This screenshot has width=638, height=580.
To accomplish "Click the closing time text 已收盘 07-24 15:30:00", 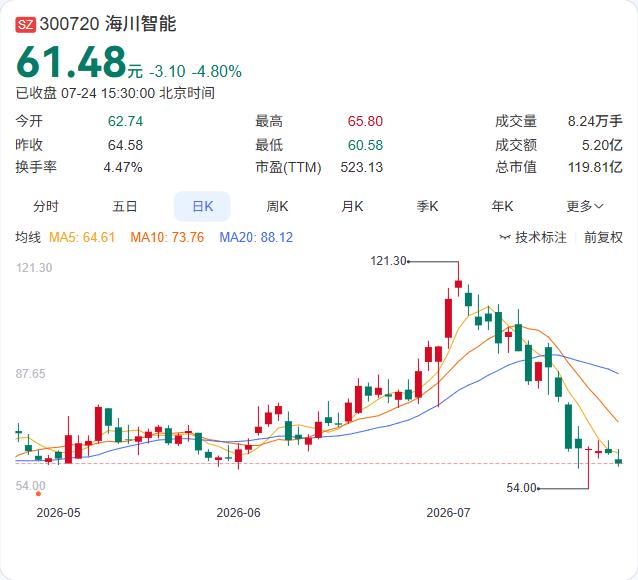I will pos(85,93).
